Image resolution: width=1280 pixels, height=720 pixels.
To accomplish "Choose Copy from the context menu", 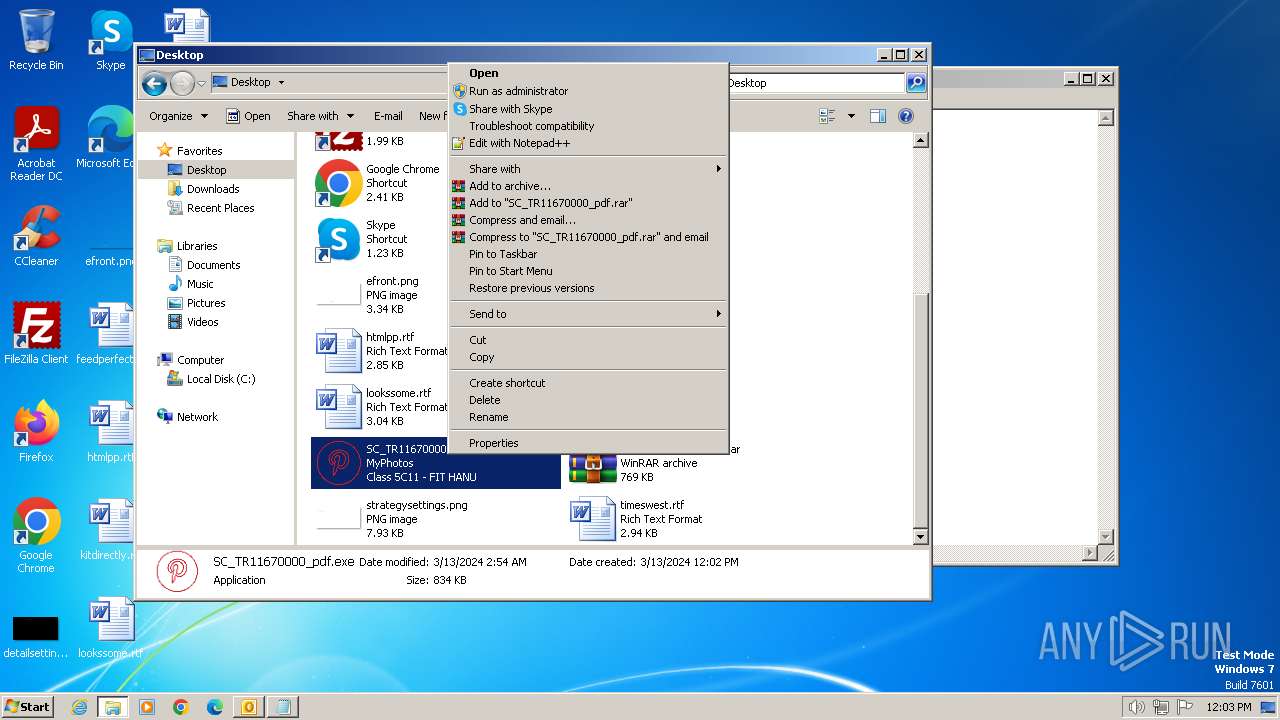I will coord(588,357).
